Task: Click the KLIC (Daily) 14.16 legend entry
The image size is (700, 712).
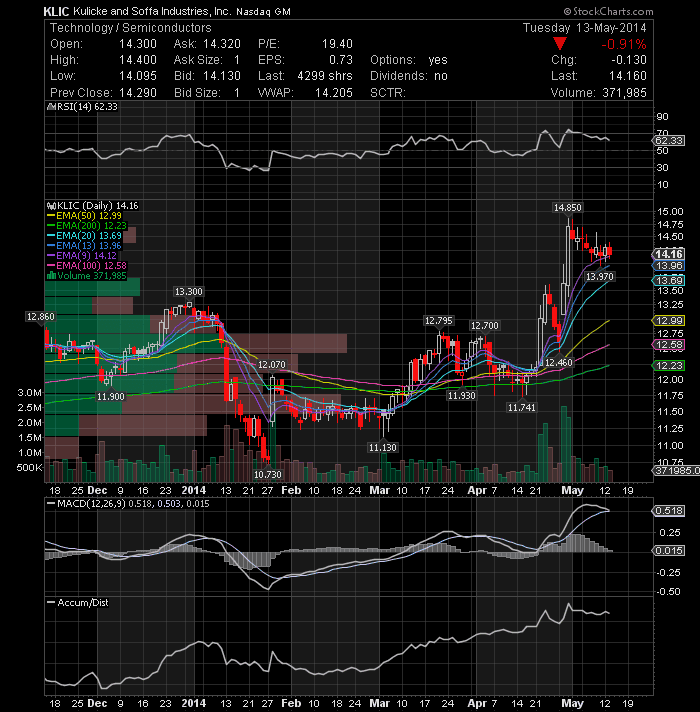Action: click(98, 206)
